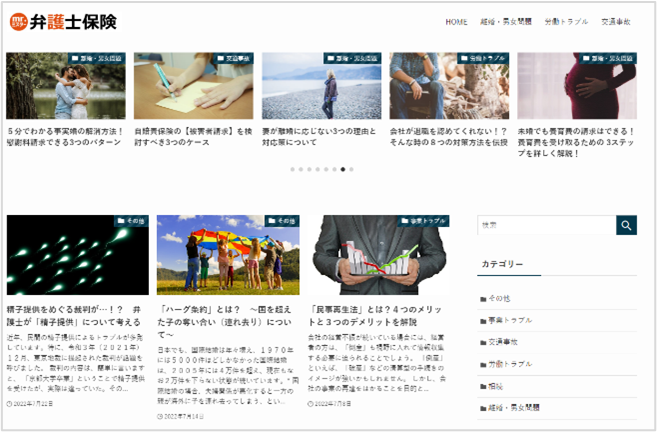
Task: Select the last carousel pagination dot
Action: pyautogui.click(x=352, y=169)
